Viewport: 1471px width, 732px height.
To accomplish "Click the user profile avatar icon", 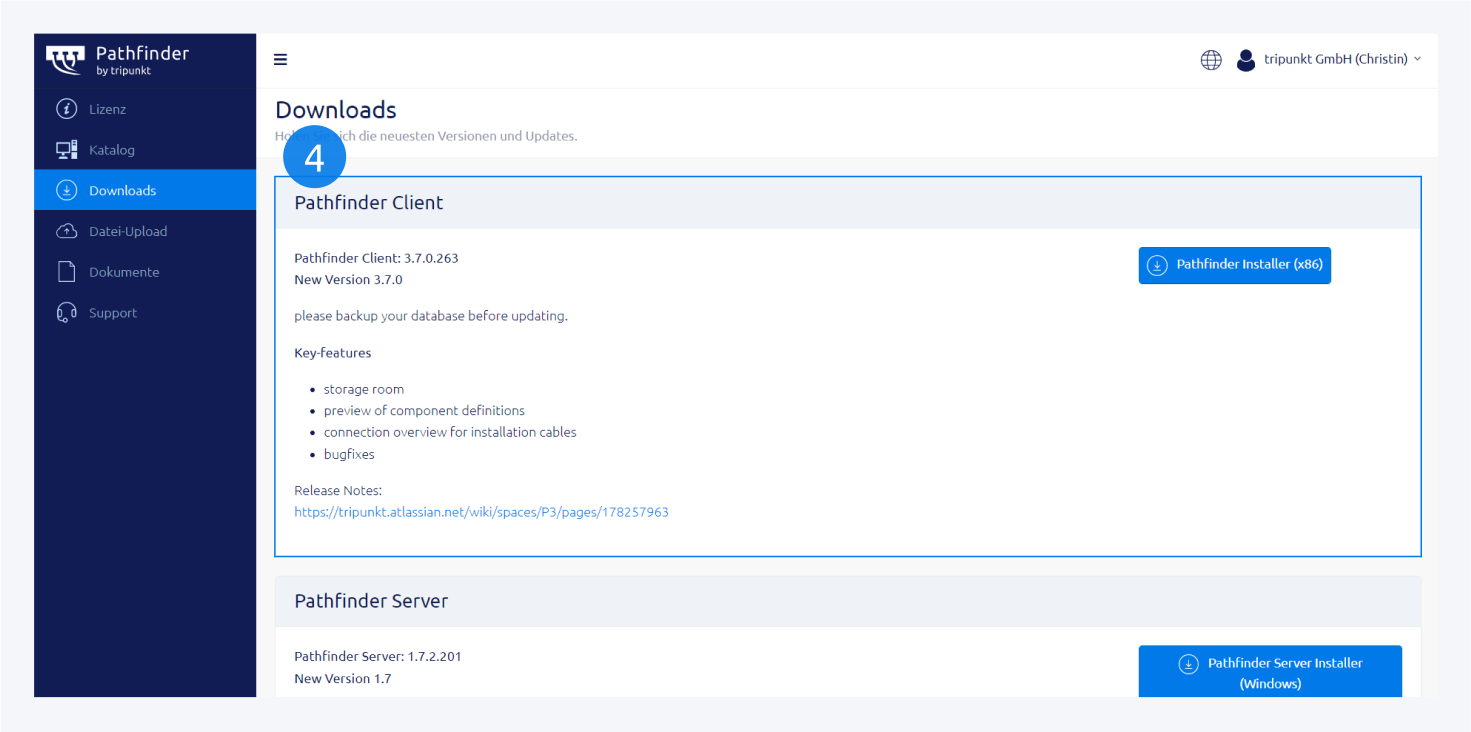I will [1245, 60].
